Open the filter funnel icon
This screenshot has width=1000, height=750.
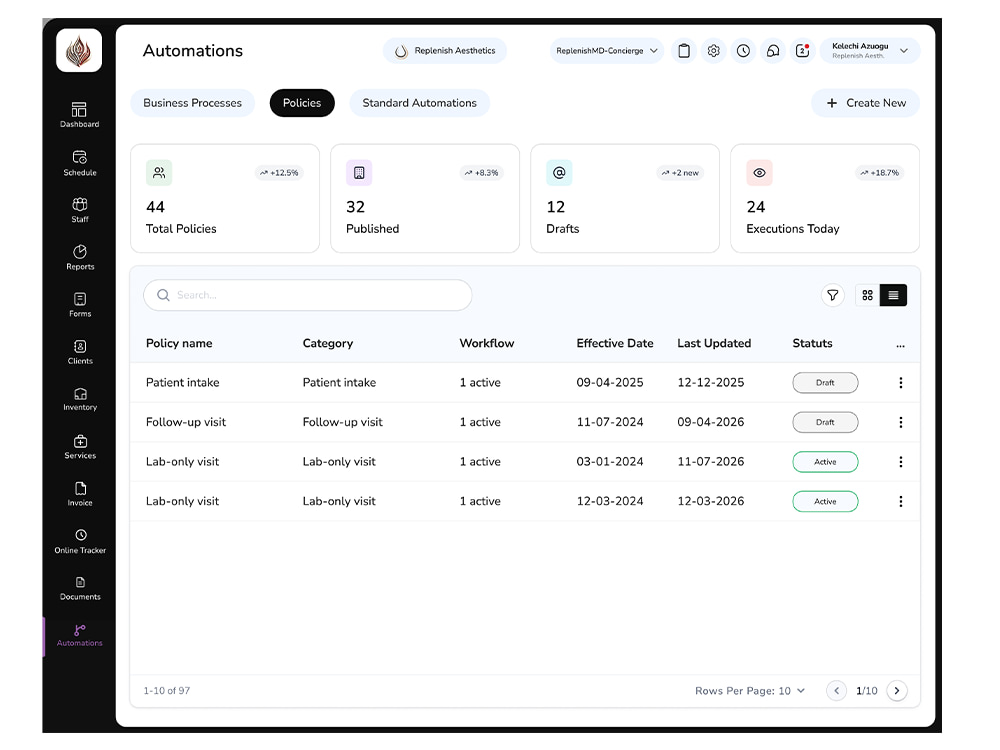832,295
